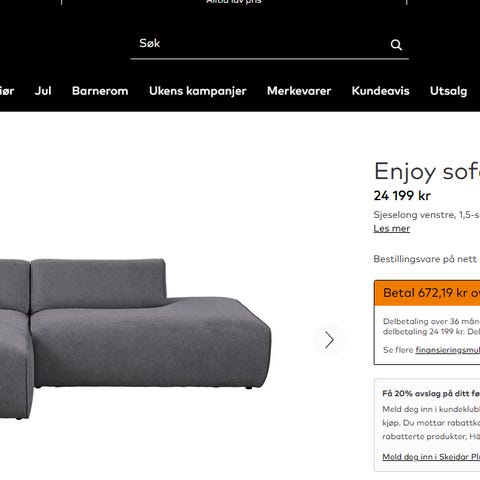Go to Ukens kampanjer

[198, 91]
